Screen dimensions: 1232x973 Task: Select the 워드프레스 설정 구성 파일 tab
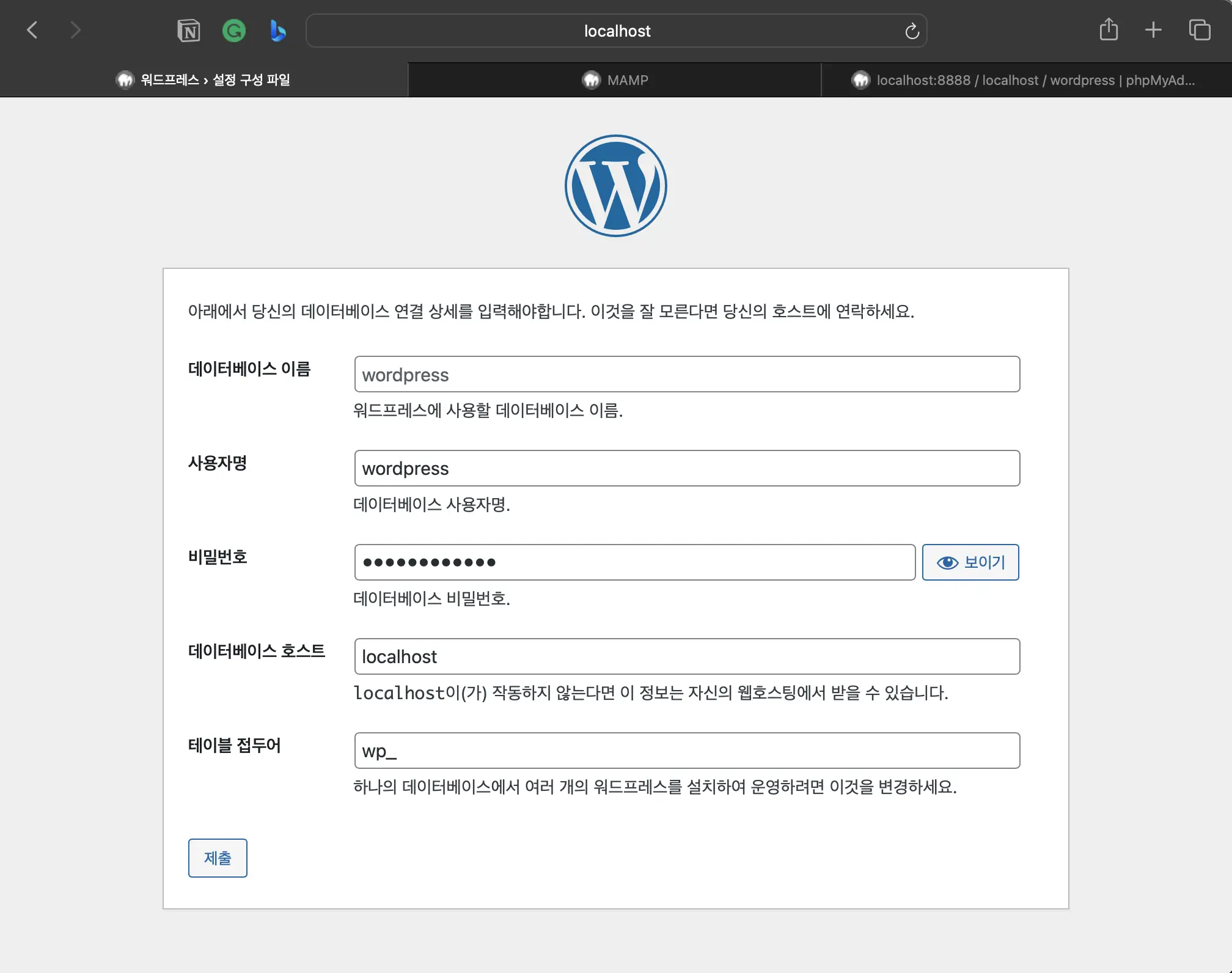[x=206, y=79]
